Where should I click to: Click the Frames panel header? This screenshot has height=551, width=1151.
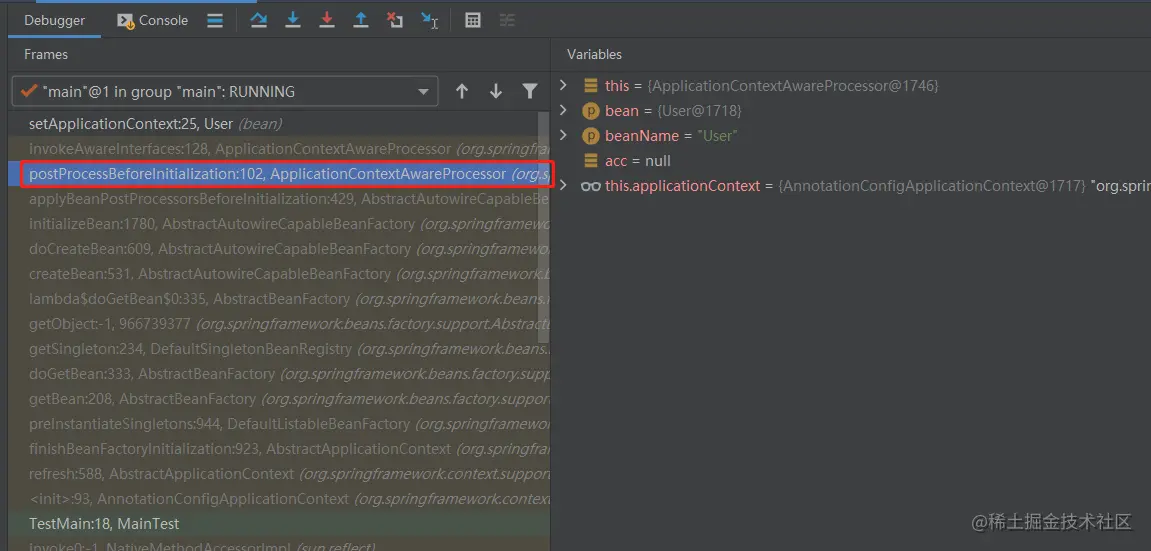pos(46,54)
